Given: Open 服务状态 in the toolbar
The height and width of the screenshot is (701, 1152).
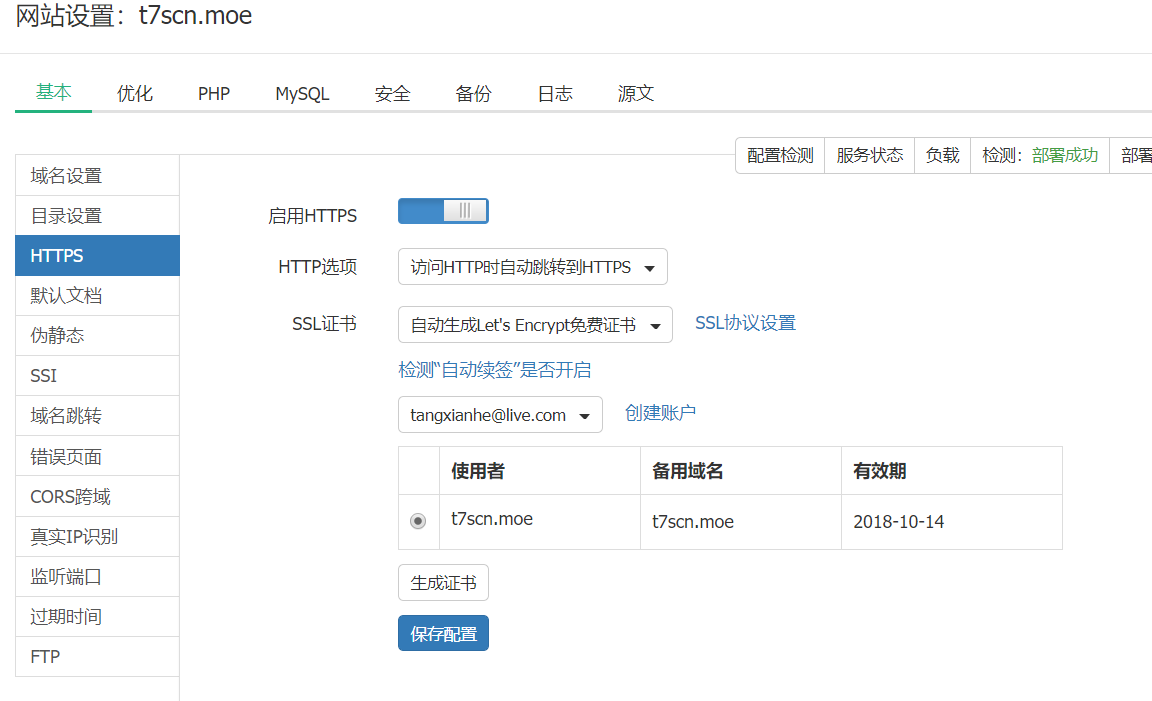Looking at the screenshot, I should 869,156.
